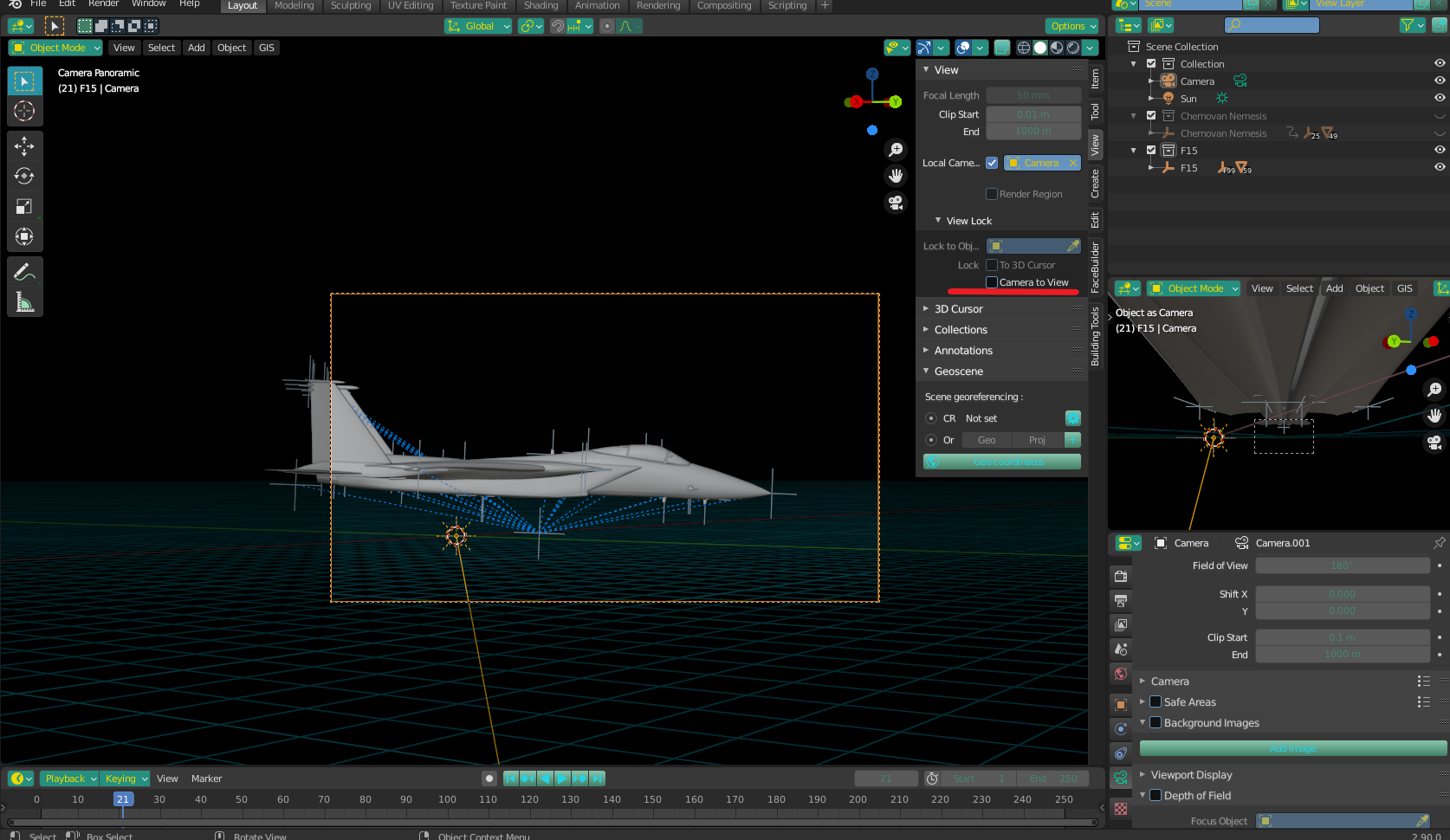Enable Background Images checkbox

click(x=1155, y=722)
